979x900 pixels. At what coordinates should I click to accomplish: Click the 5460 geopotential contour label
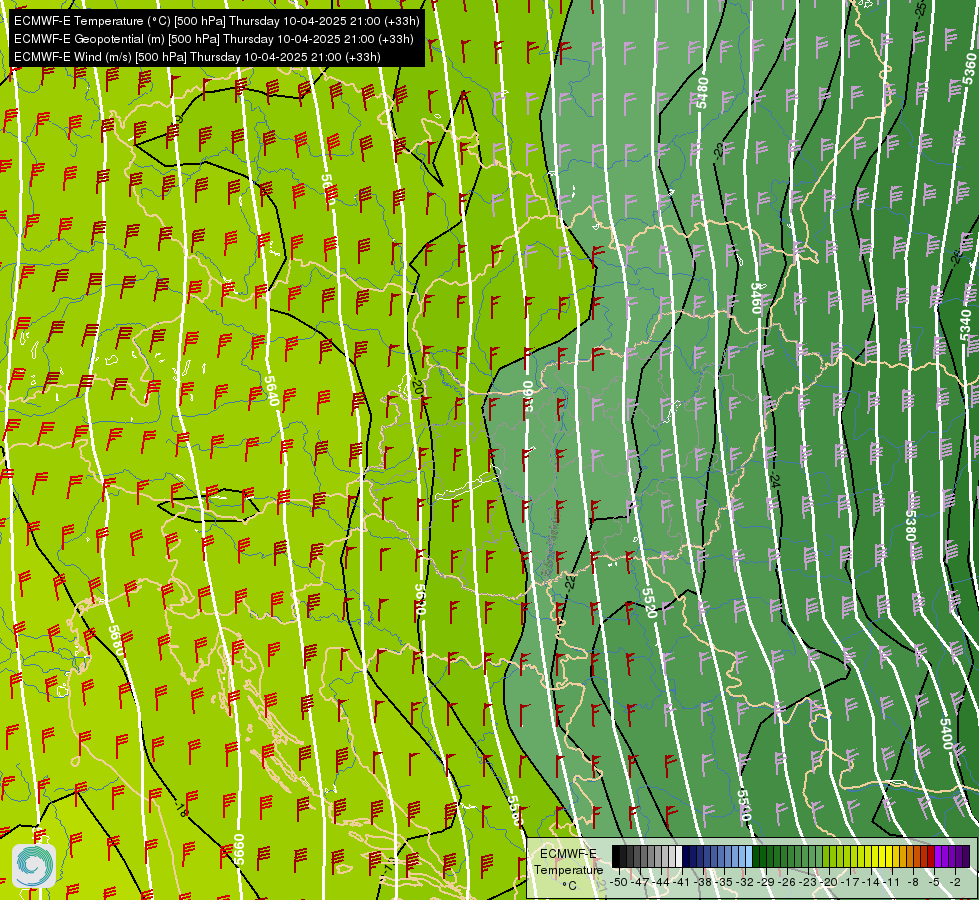tap(756, 298)
